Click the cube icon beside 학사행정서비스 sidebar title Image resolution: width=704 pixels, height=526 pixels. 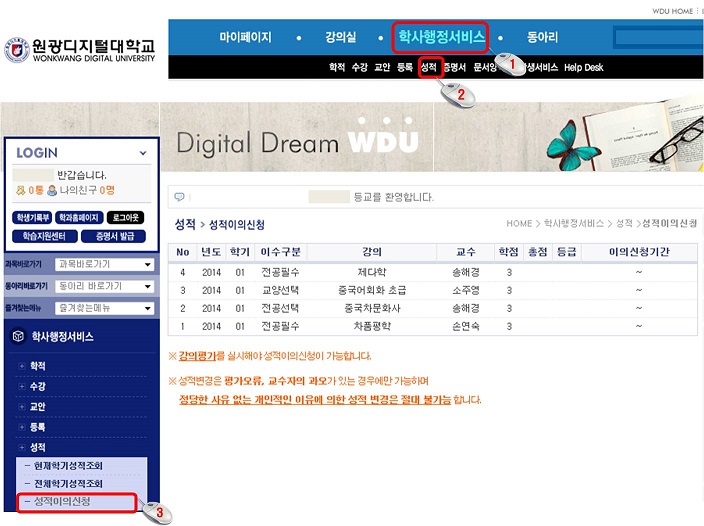pyautogui.click(x=17, y=338)
